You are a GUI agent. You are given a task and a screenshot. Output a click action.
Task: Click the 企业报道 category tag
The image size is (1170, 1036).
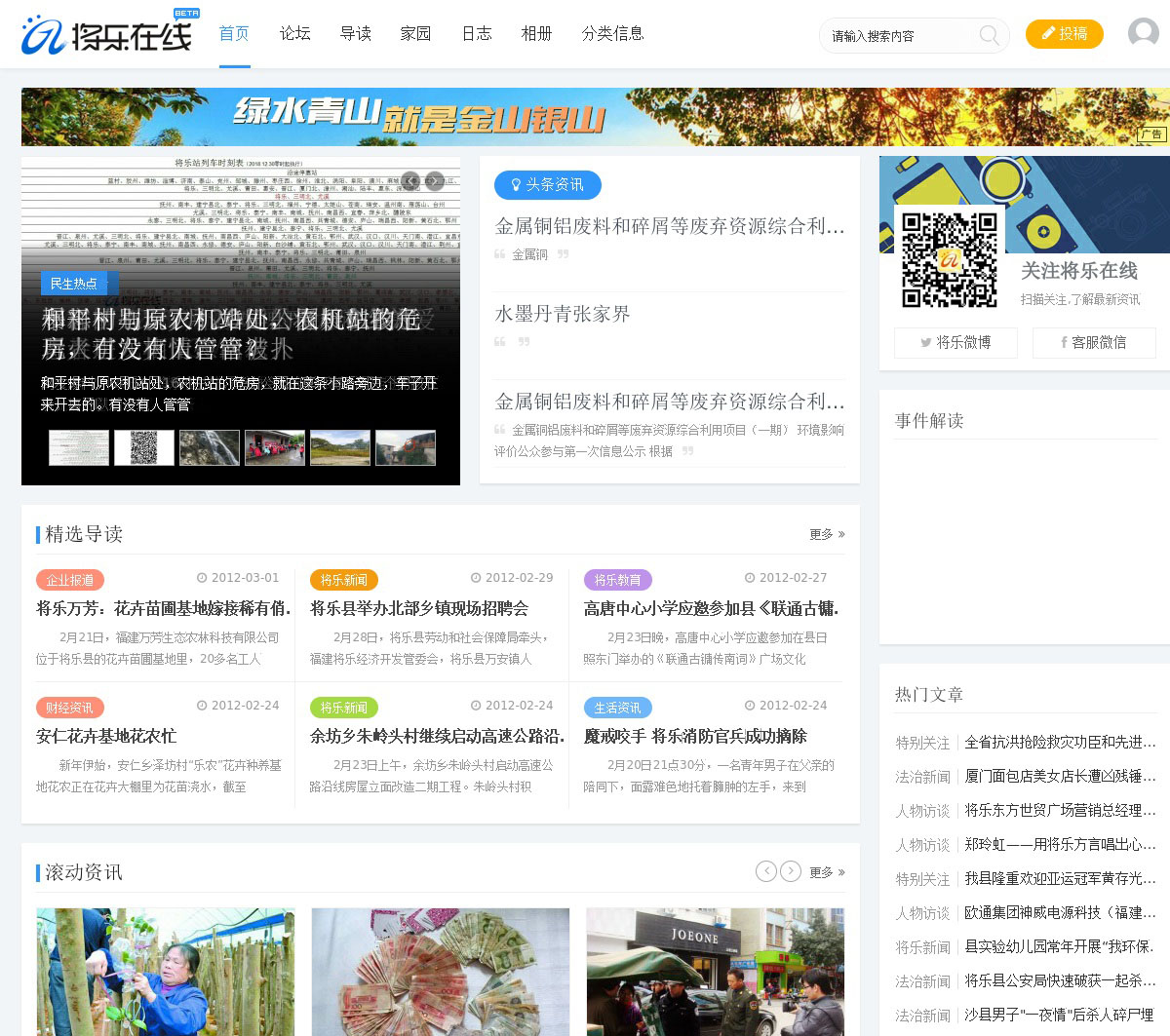click(x=70, y=580)
